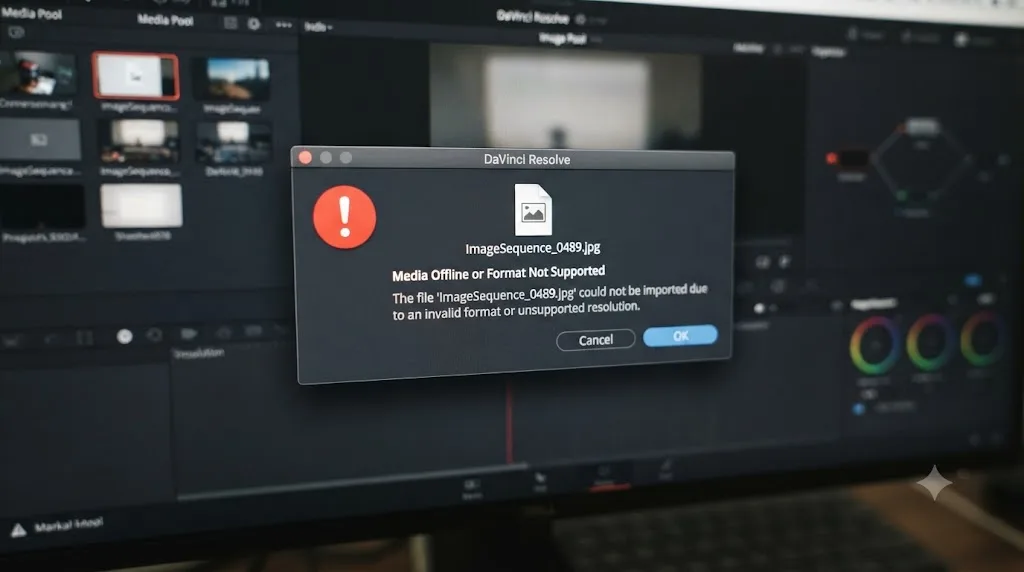
Task: Switch media pool to thumbnail grid view icon
Action: pos(230,24)
